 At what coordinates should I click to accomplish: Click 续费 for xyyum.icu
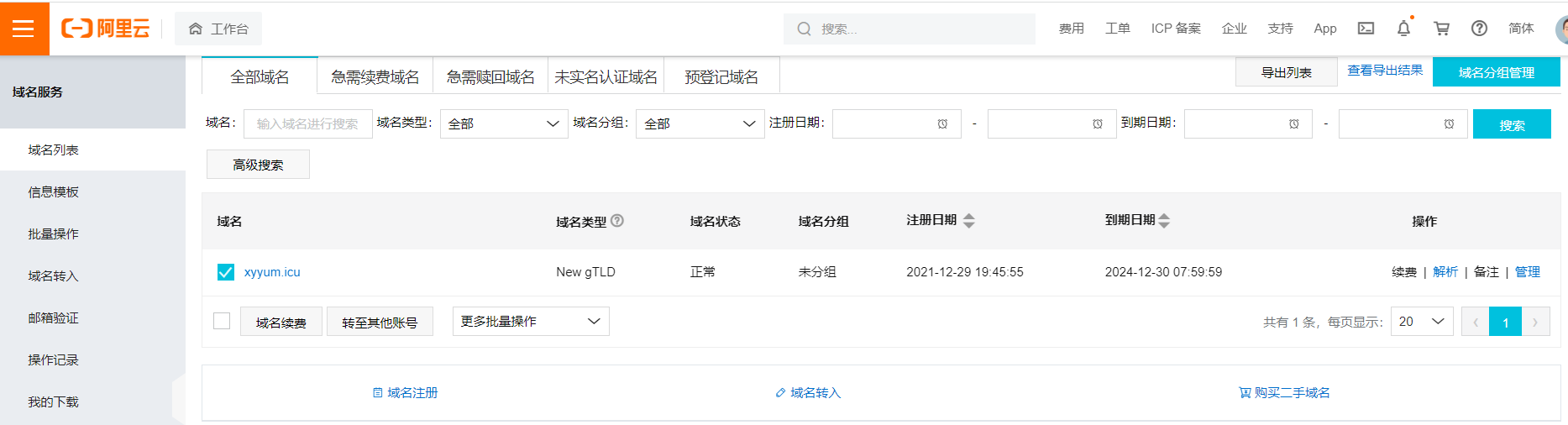pyautogui.click(x=1404, y=272)
